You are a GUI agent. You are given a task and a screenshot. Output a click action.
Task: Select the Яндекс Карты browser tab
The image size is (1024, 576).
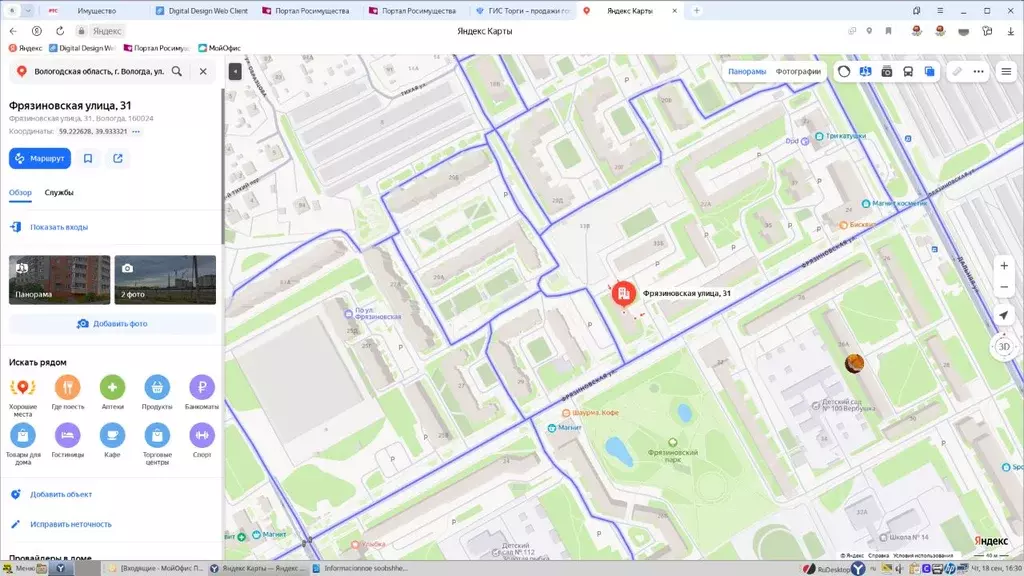(x=630, y=9)
